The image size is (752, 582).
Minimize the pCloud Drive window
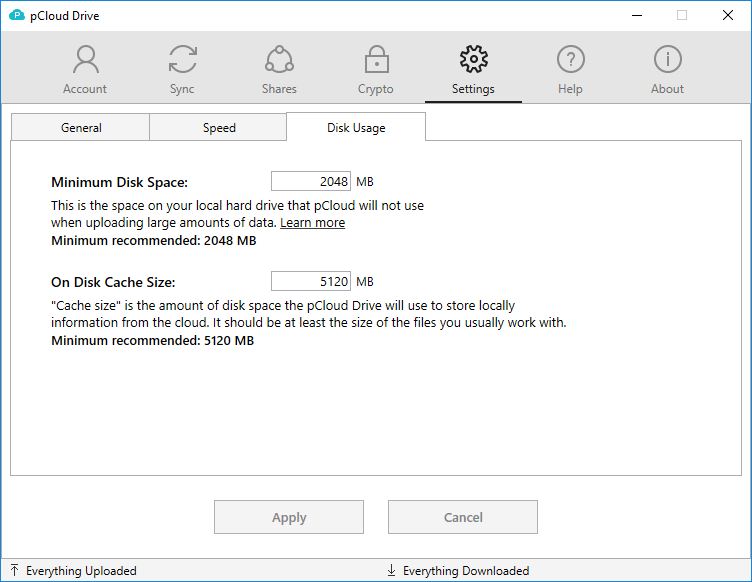click(637, 15)
